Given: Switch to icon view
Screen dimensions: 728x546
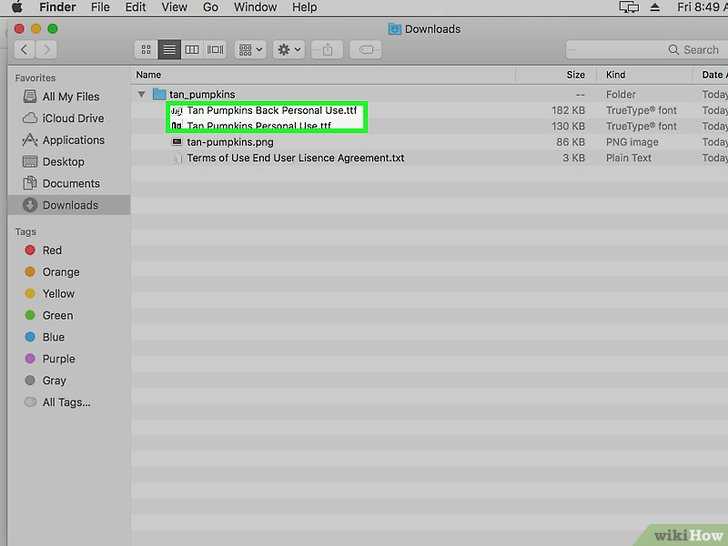Looking at the screenshot, I should pos(146,49).
